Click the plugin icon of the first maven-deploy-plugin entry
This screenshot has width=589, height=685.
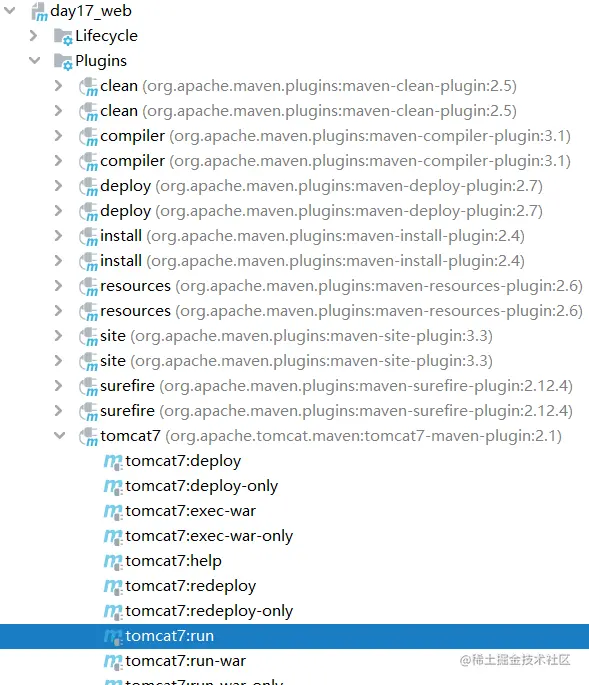(x=89, y=187)
